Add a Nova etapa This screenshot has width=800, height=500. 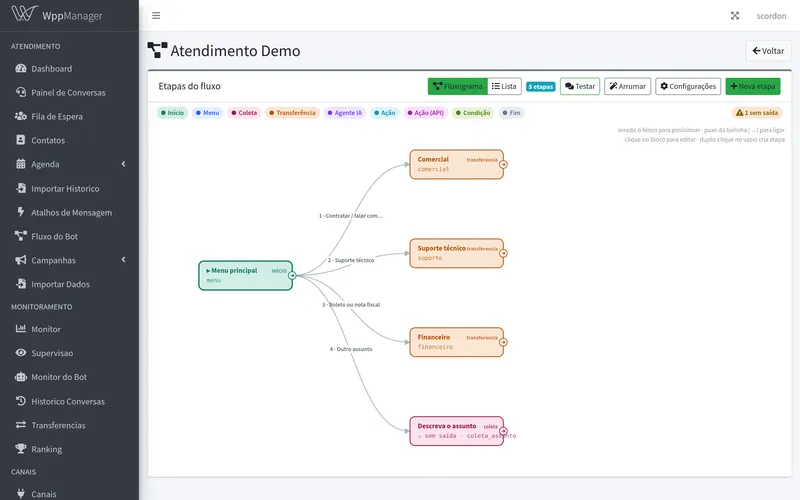tap(753, 86)
